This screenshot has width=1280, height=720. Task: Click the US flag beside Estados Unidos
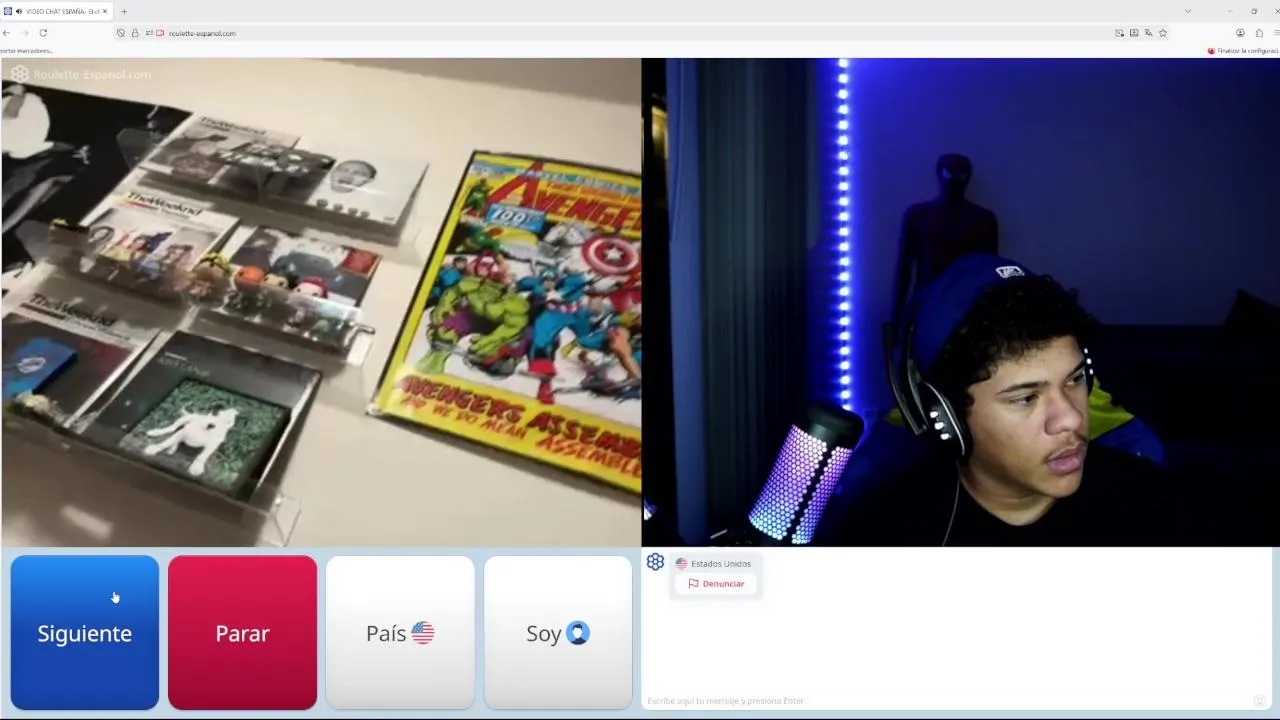(681, 564)
